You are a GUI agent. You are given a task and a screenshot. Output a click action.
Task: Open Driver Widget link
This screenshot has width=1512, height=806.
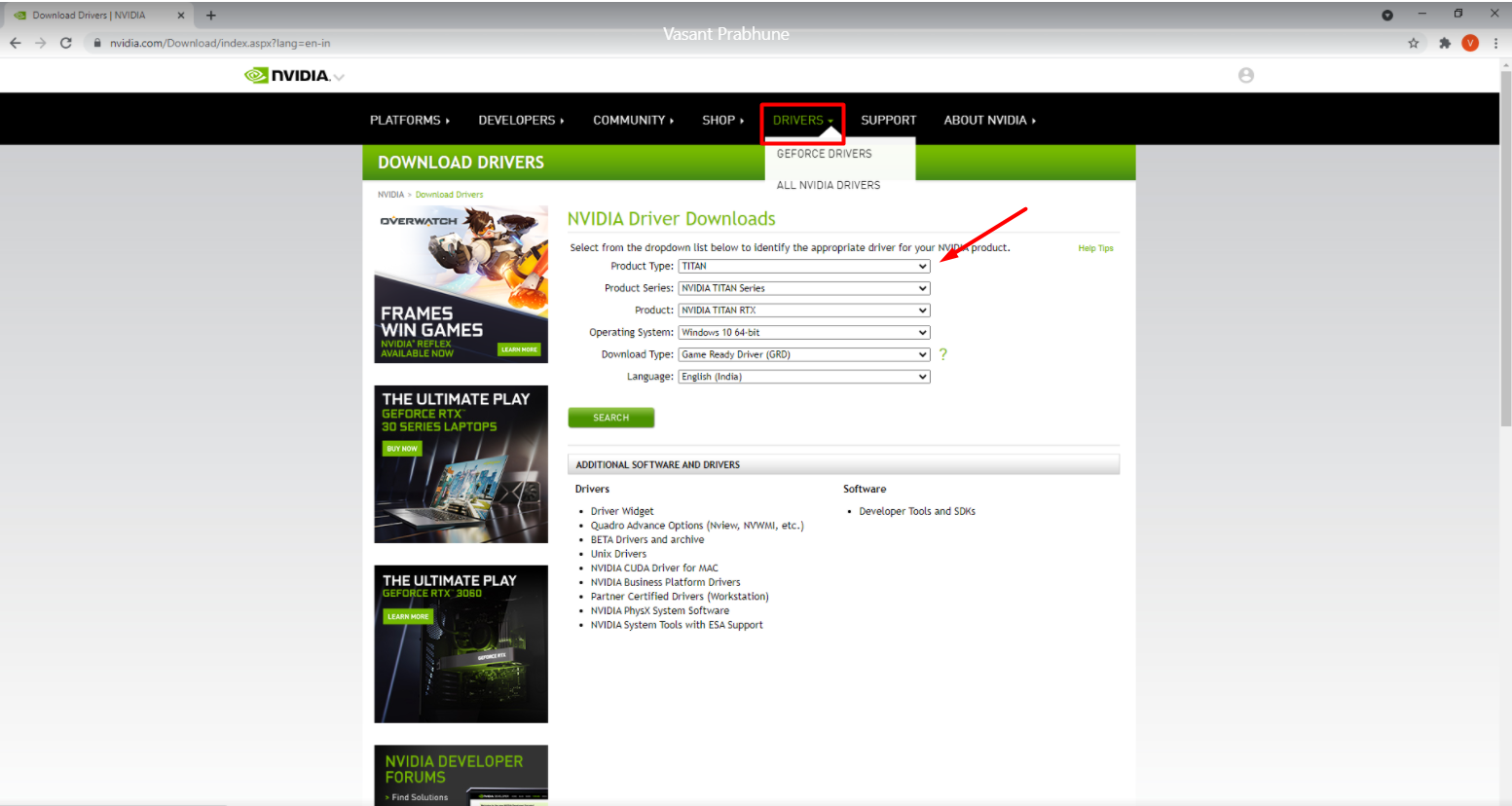(622, 511)
